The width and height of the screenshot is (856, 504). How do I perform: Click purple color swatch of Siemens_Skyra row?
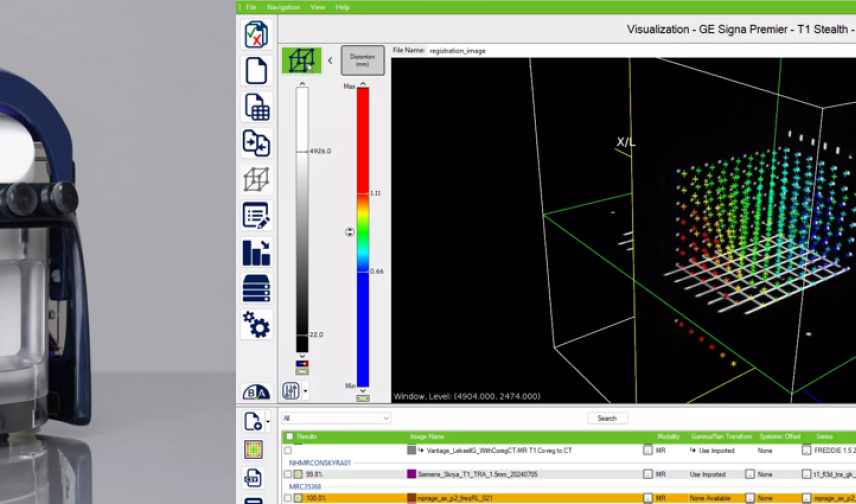[x=412, y=474]
